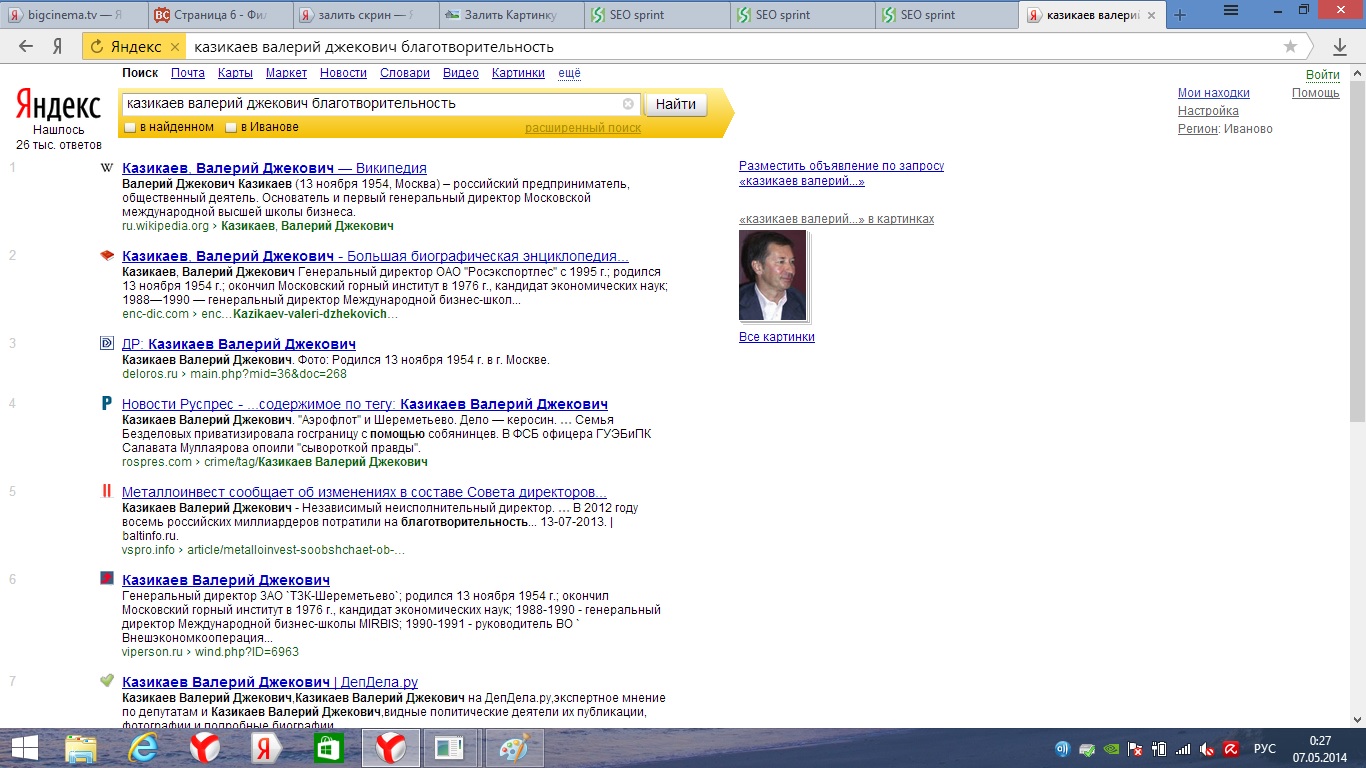The image size is (1366, 768).
Task: Open the Windows Start button
Action: (x=24, y=748)
